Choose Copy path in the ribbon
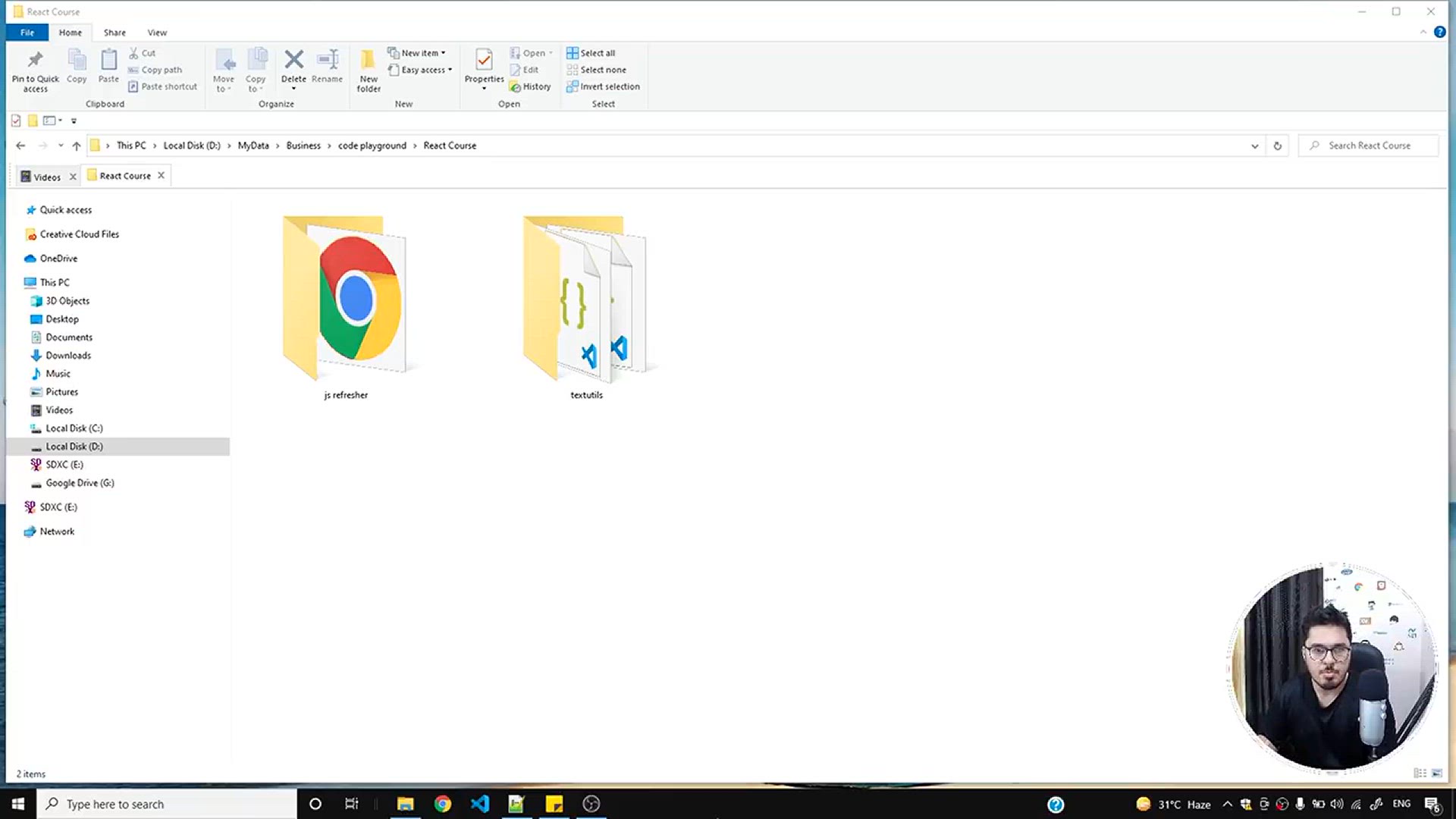The image size is (1456, 819). pyautogui.click(x=155, y=70)
